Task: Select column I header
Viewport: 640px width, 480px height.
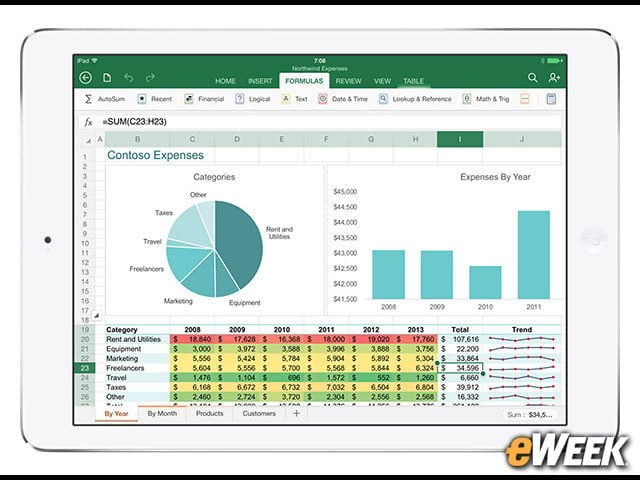Action: 460,139
